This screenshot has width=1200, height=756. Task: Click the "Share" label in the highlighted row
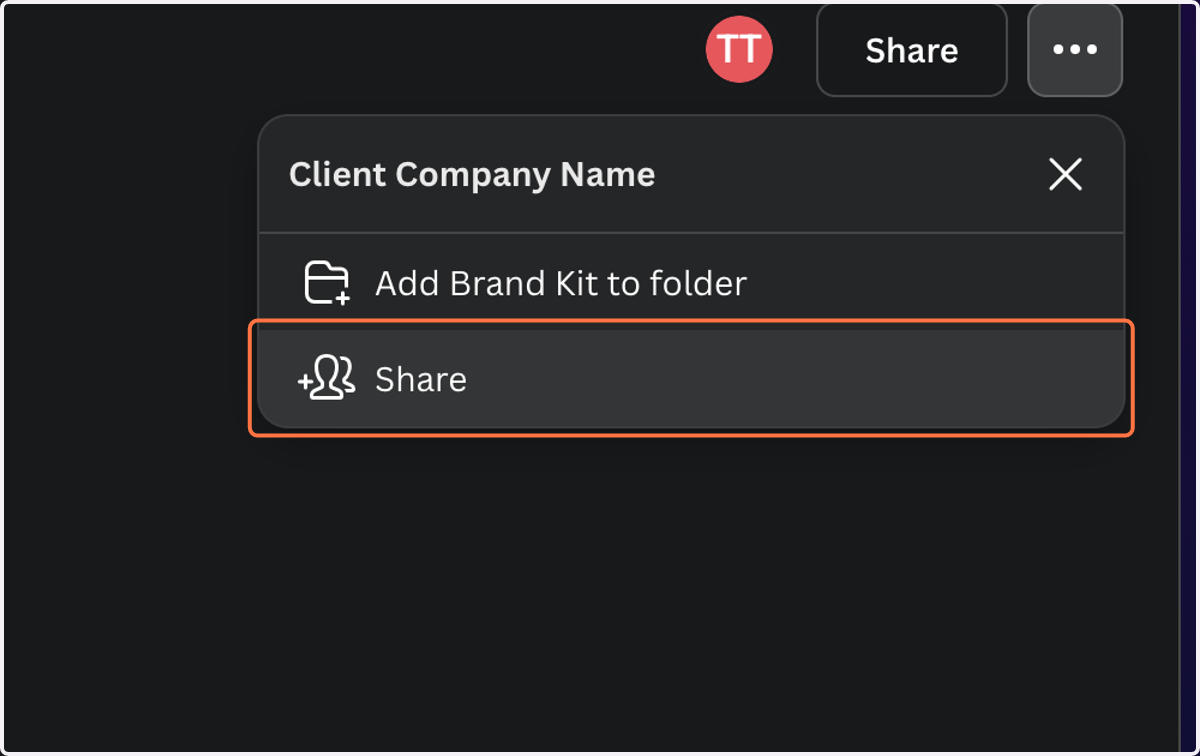click(x=421, y=380)
